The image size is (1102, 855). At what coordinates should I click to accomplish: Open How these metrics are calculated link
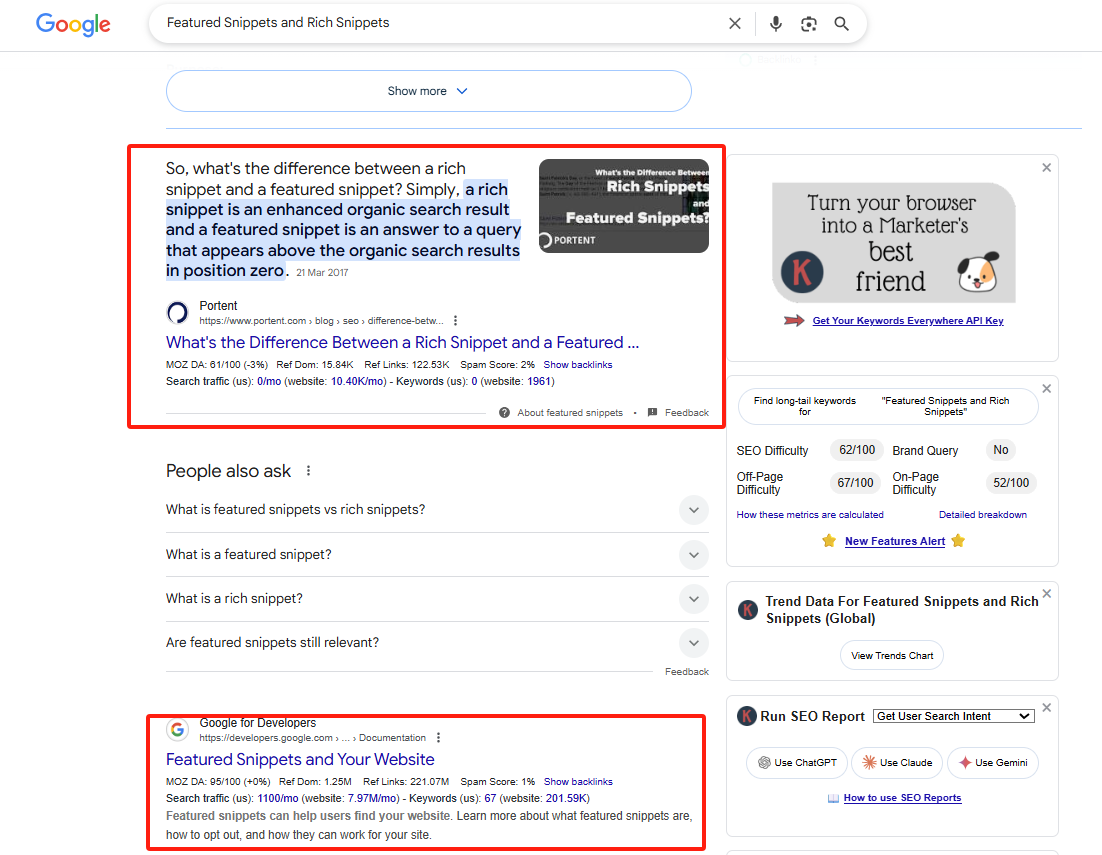810,514
